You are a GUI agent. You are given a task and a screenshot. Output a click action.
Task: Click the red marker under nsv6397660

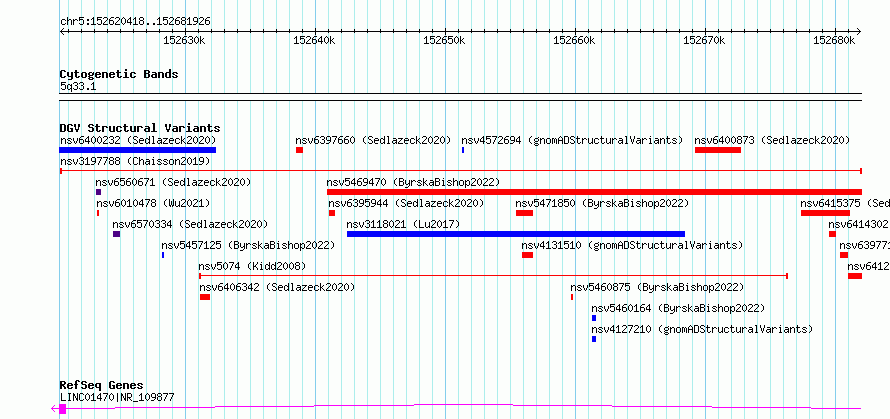[x=300, y=150]
